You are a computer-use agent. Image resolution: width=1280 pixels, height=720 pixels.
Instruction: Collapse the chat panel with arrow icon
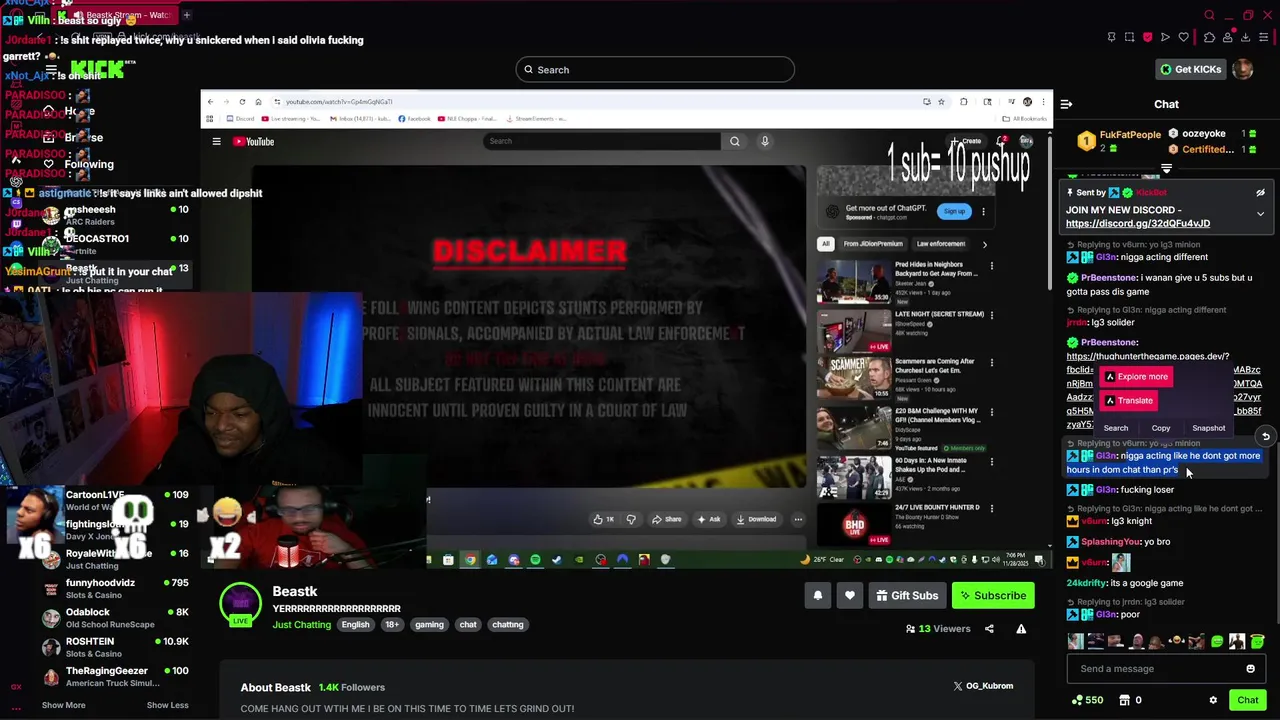1066,104
